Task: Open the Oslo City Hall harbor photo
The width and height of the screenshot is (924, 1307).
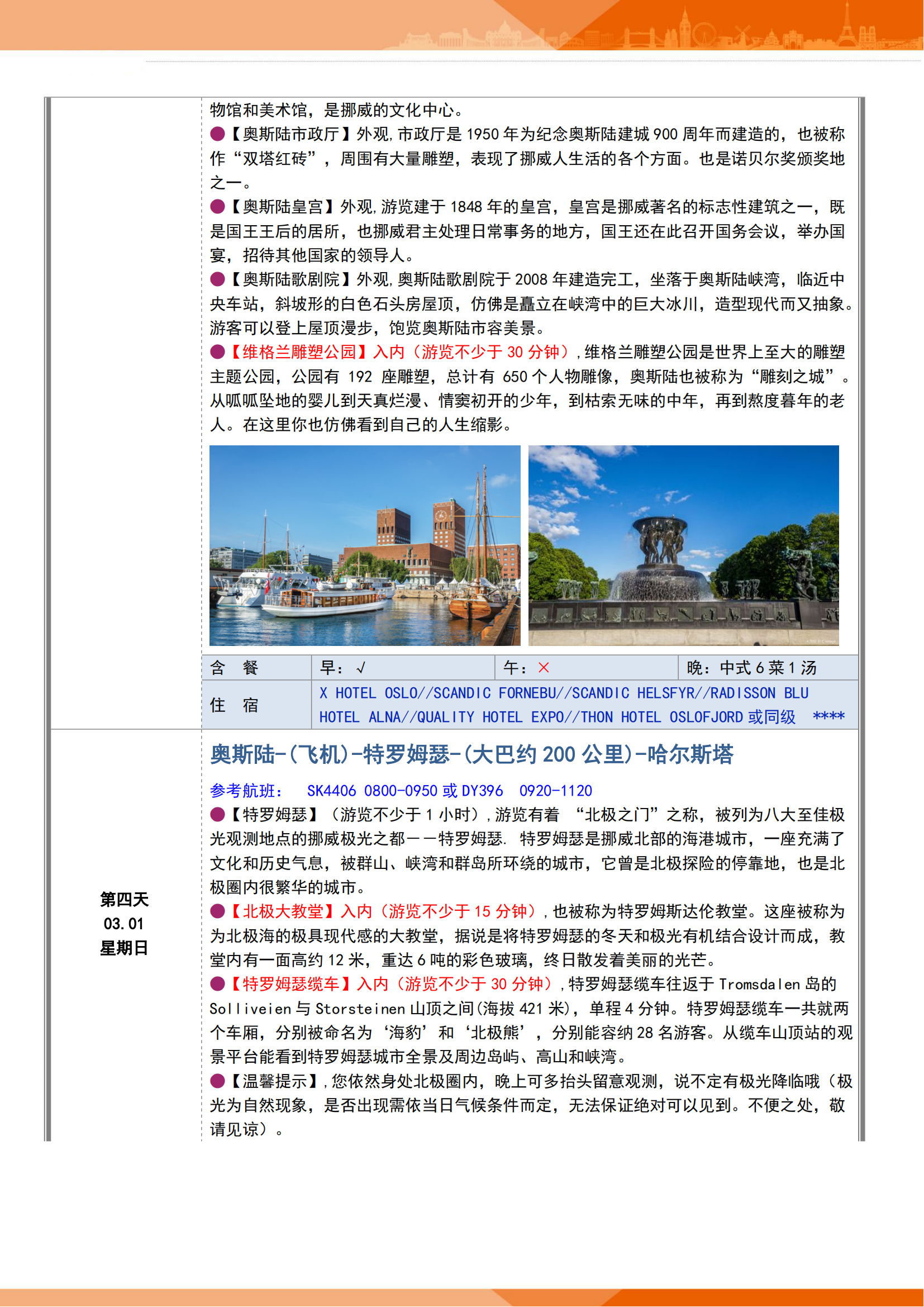Action: (365, 545)
